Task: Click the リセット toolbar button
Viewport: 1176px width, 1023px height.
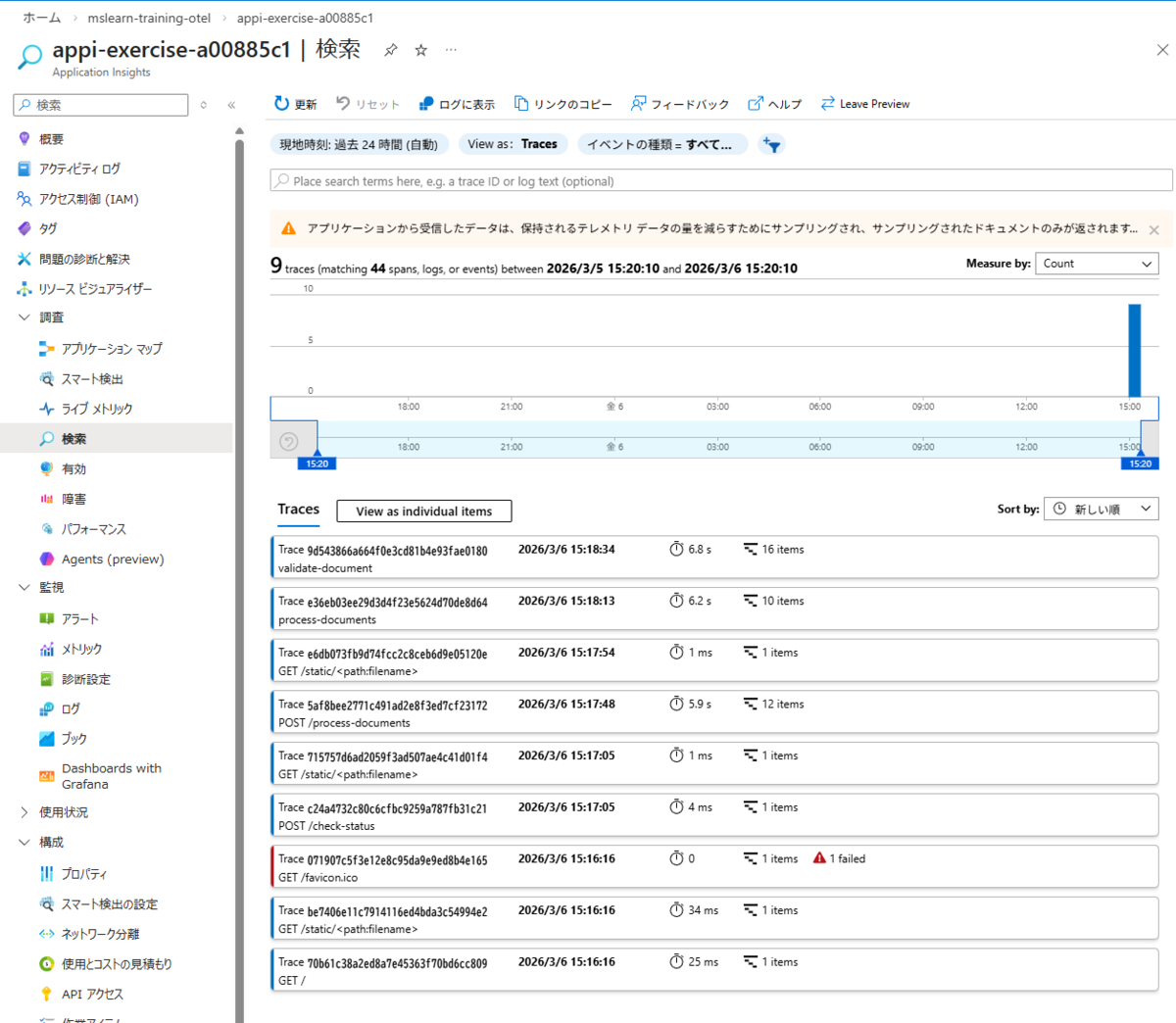Action: [367, 104]
